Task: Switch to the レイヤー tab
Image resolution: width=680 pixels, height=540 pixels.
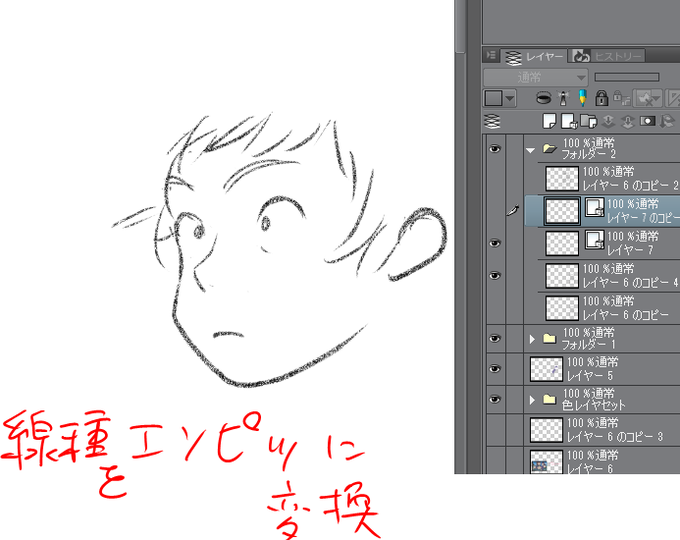Action: pyautogui.click(x=534, y=56)
